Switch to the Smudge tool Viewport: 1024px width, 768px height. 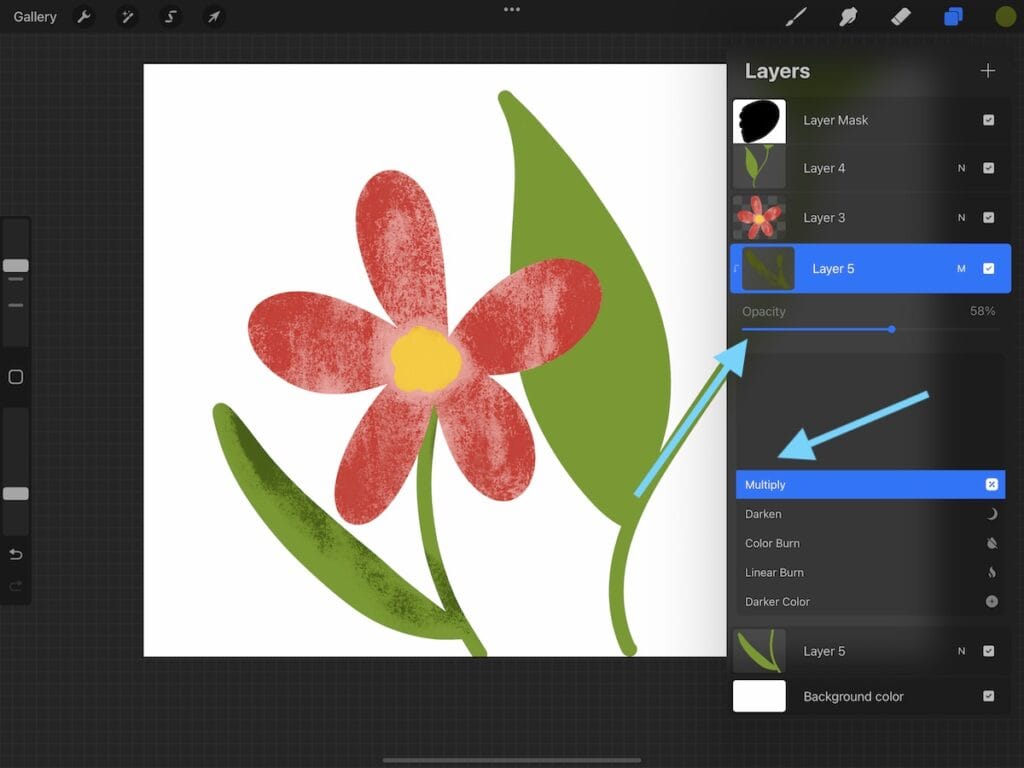[848, 16]
